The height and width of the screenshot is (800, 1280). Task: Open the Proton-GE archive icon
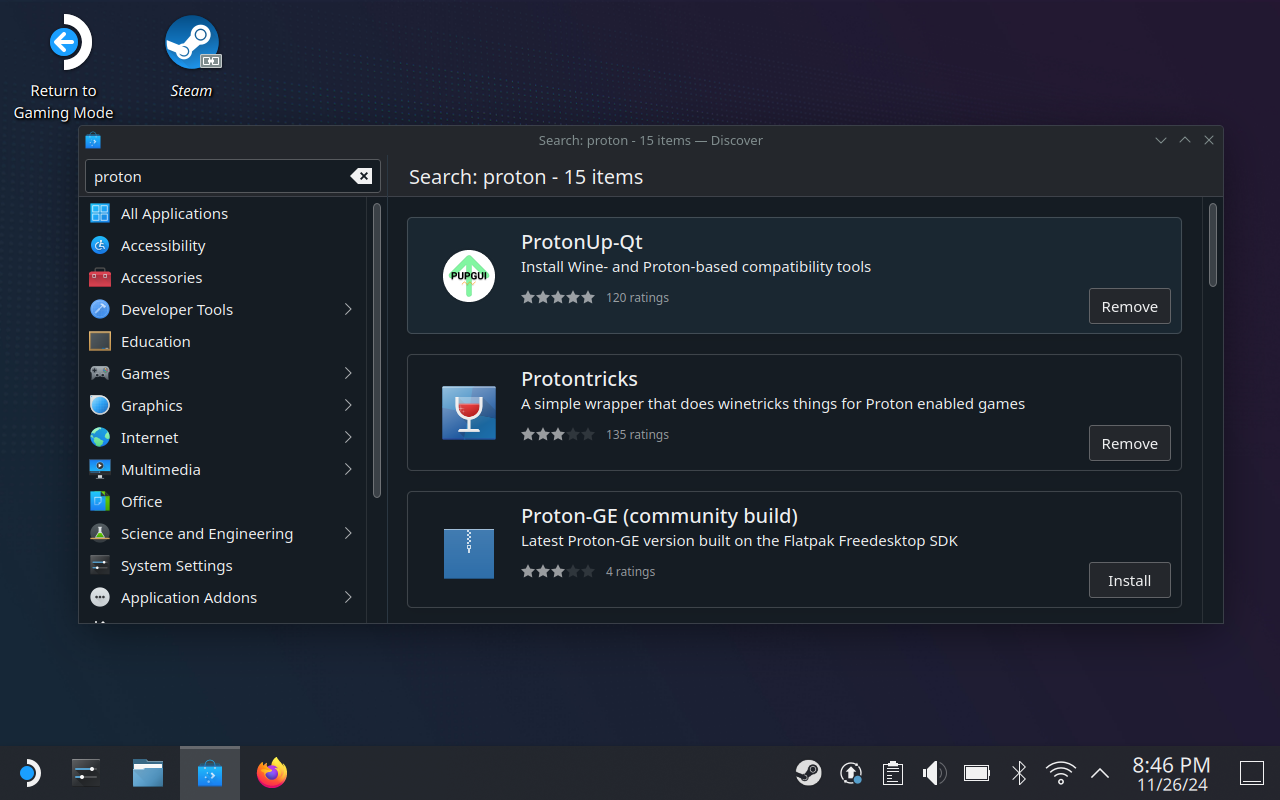point(469,553)
